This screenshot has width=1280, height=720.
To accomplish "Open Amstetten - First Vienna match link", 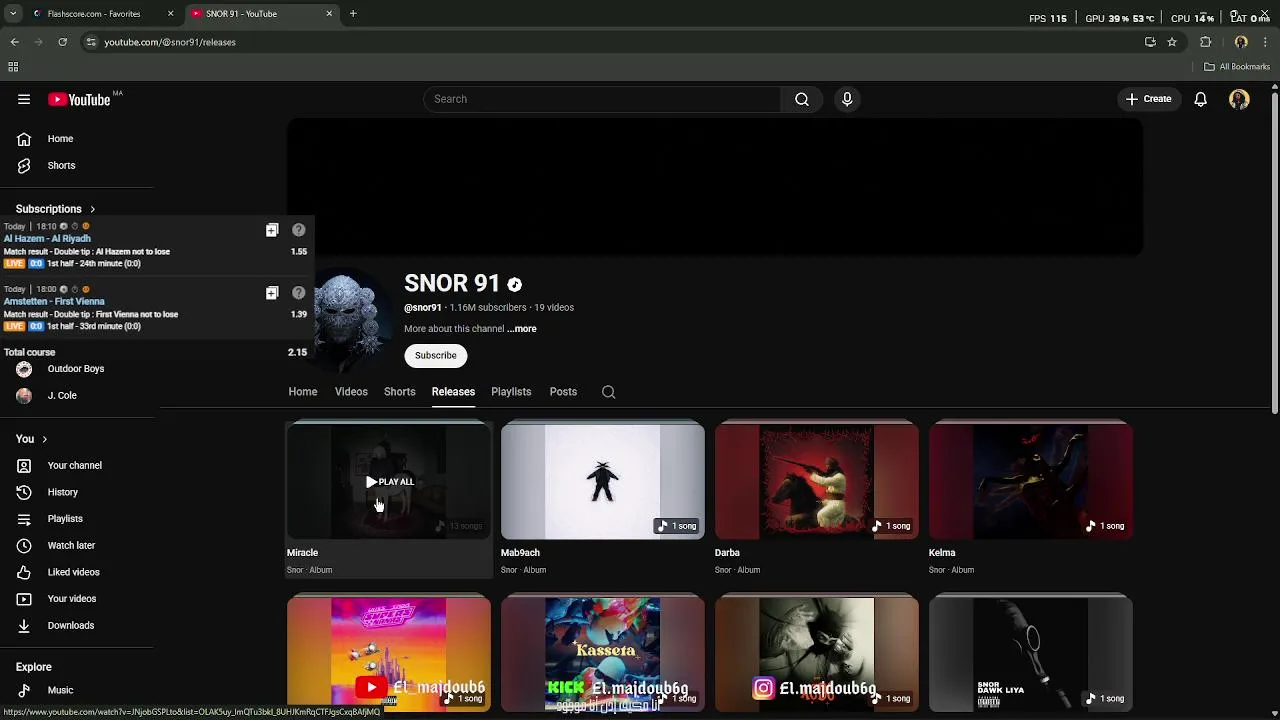I will (x=54, y=302).
